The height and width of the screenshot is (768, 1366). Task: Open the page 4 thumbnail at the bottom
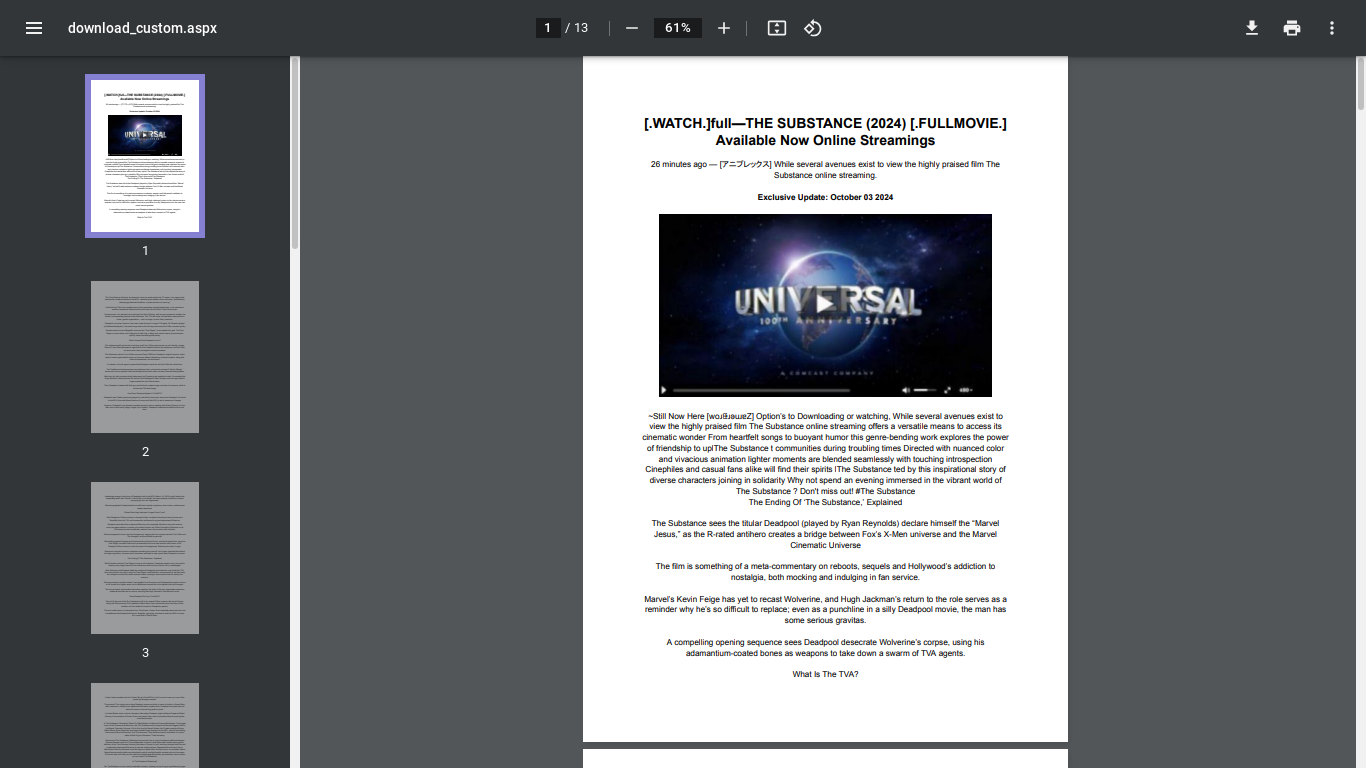tap(145, 725)
